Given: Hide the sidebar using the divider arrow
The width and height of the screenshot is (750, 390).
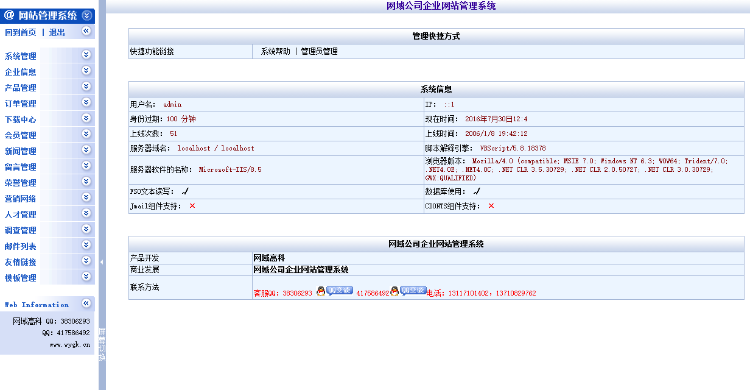Looking at the screenshot, I should (x=102, y=262).
